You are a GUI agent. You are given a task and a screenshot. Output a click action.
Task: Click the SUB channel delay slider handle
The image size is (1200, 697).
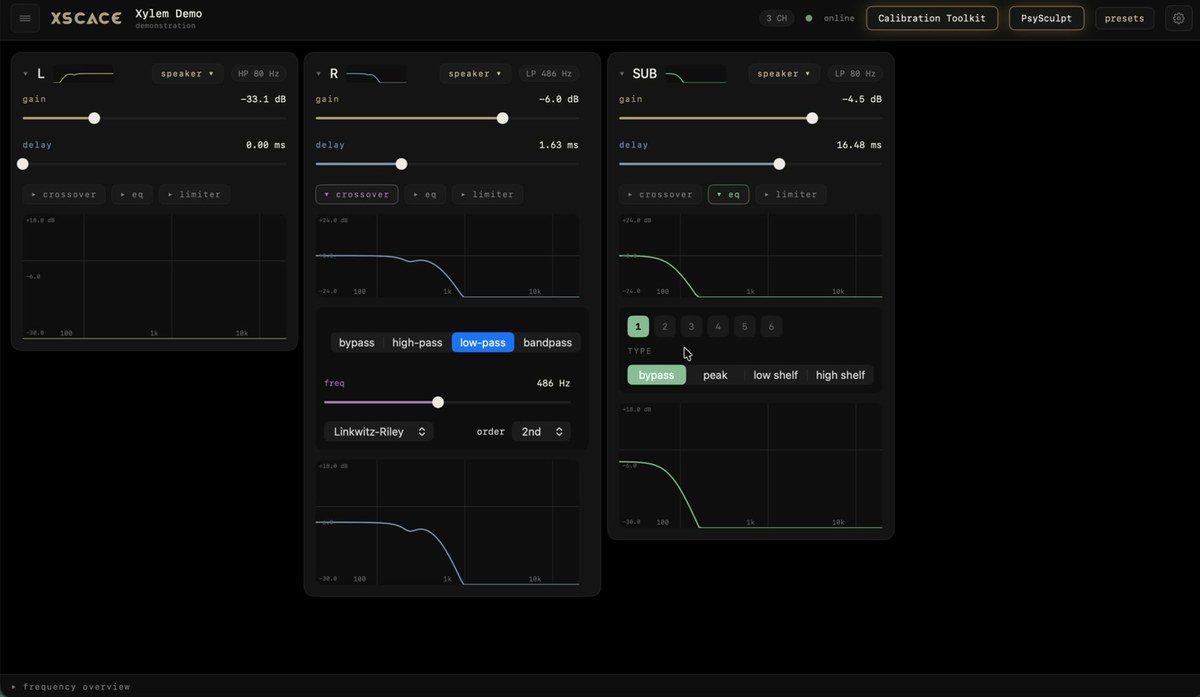click(x=779, y=164)
